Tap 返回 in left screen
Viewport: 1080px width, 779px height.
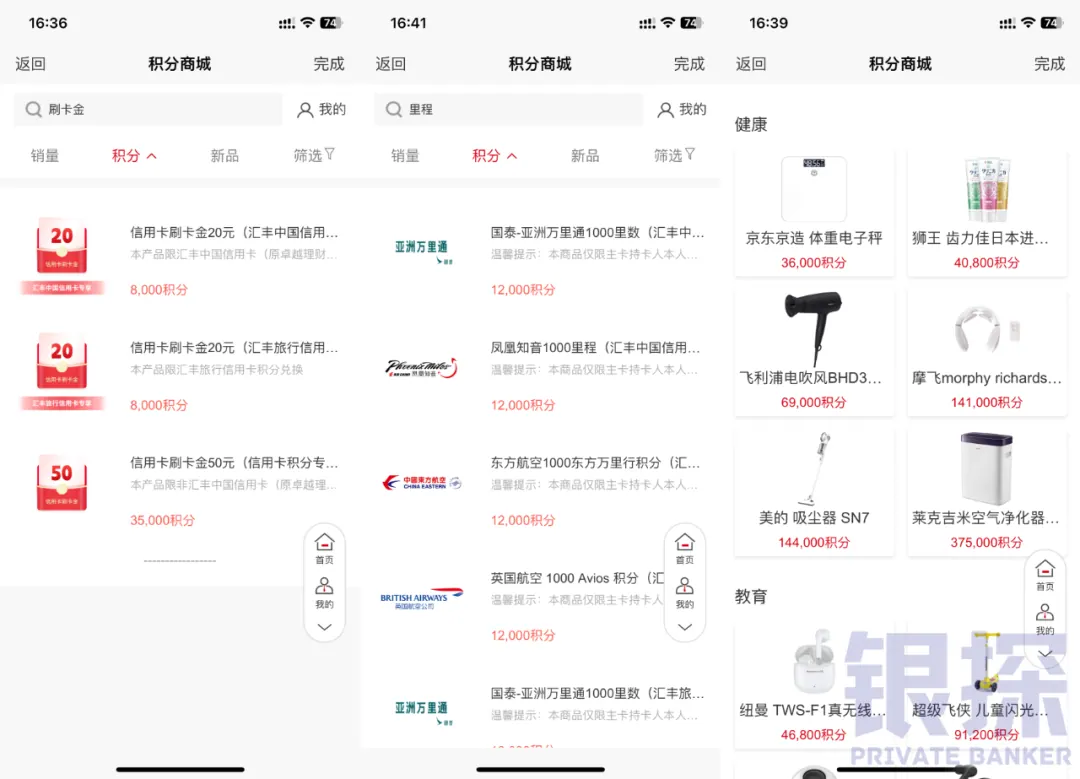pyautogui.click(x=30, y=64)
